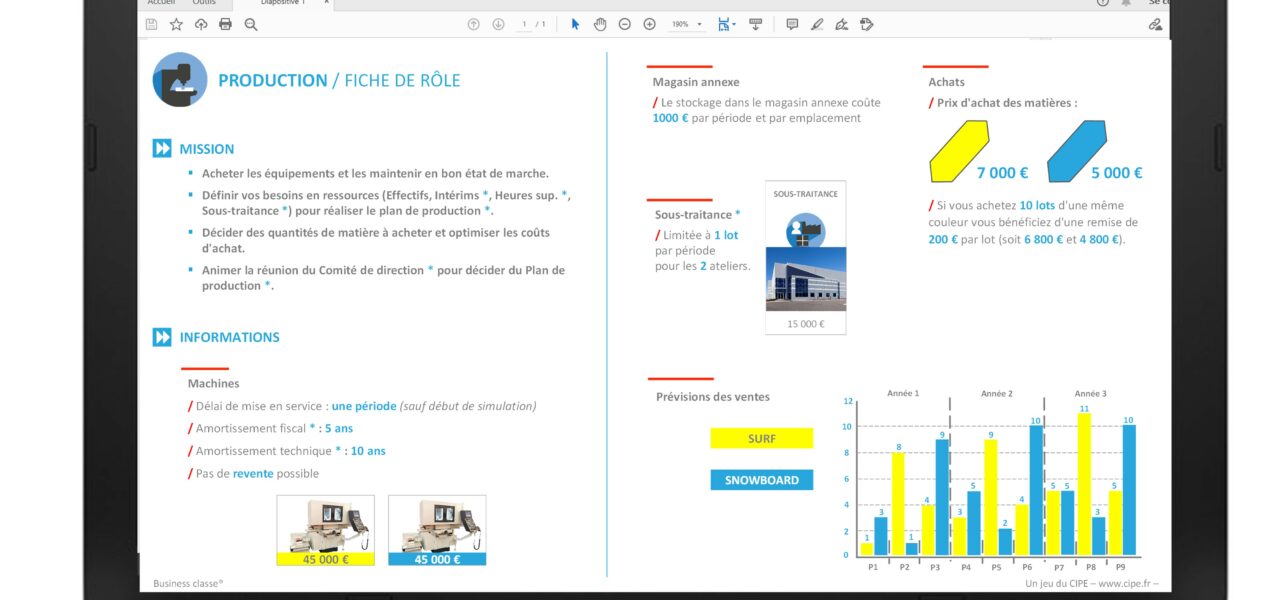
Task: Switch to the Accueil tab
Action: [160, 3]
